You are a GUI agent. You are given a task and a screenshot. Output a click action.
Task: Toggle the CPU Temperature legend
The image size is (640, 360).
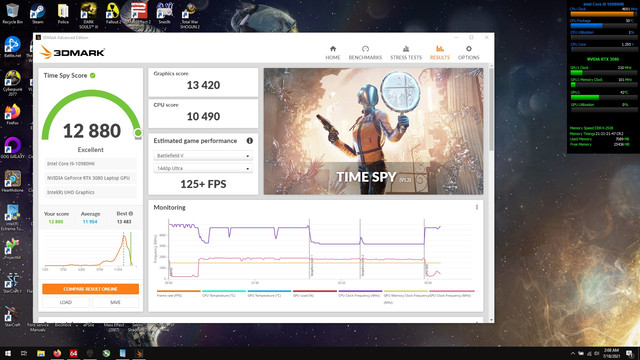pos(224,293)
